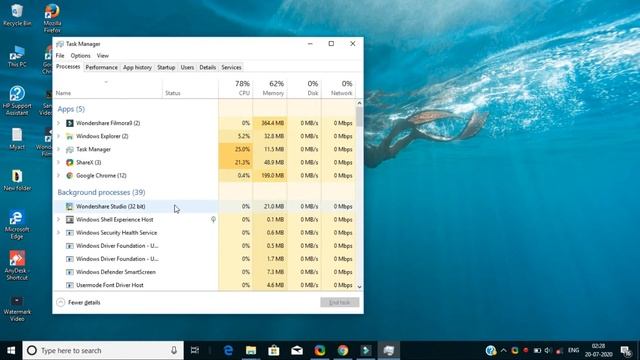Collapse view with Fewer details
The image size is (640, 360).
click(x=78, y=302)
